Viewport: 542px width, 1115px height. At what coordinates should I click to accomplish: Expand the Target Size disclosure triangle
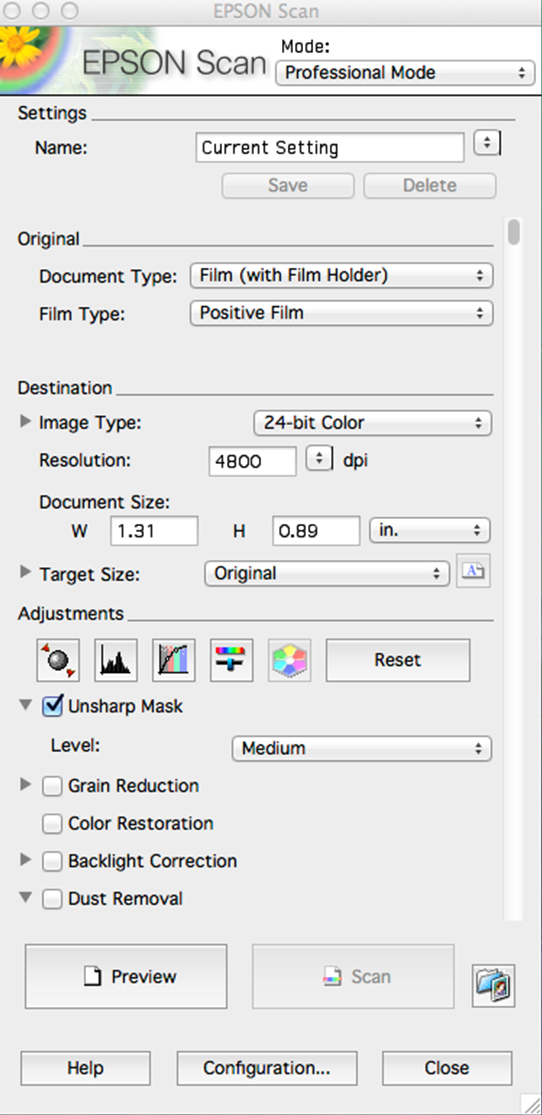coord(26,572)
